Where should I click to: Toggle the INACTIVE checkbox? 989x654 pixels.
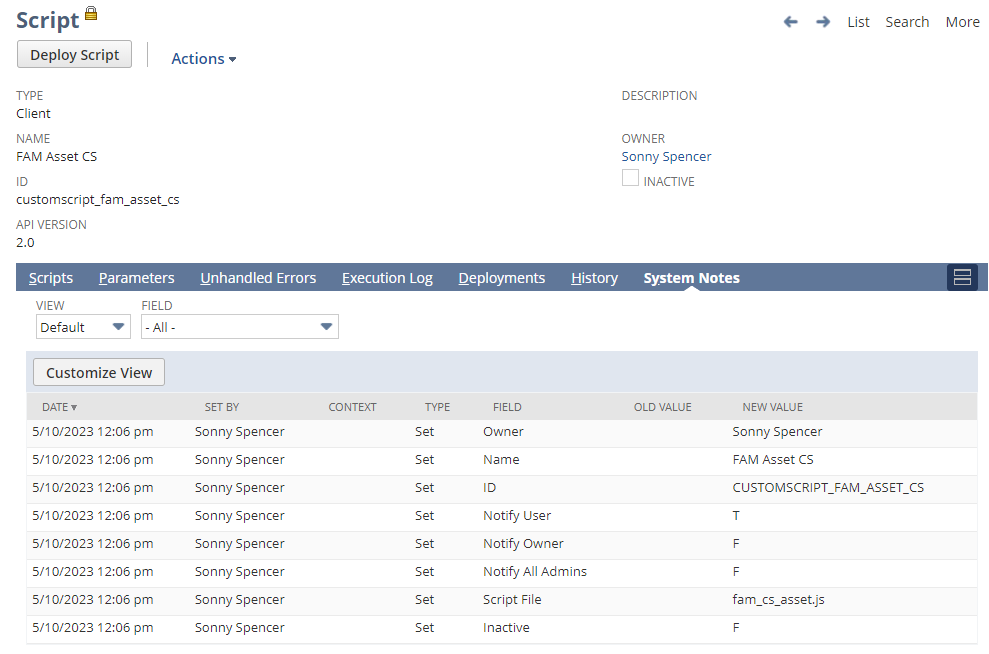click(630, 177)
